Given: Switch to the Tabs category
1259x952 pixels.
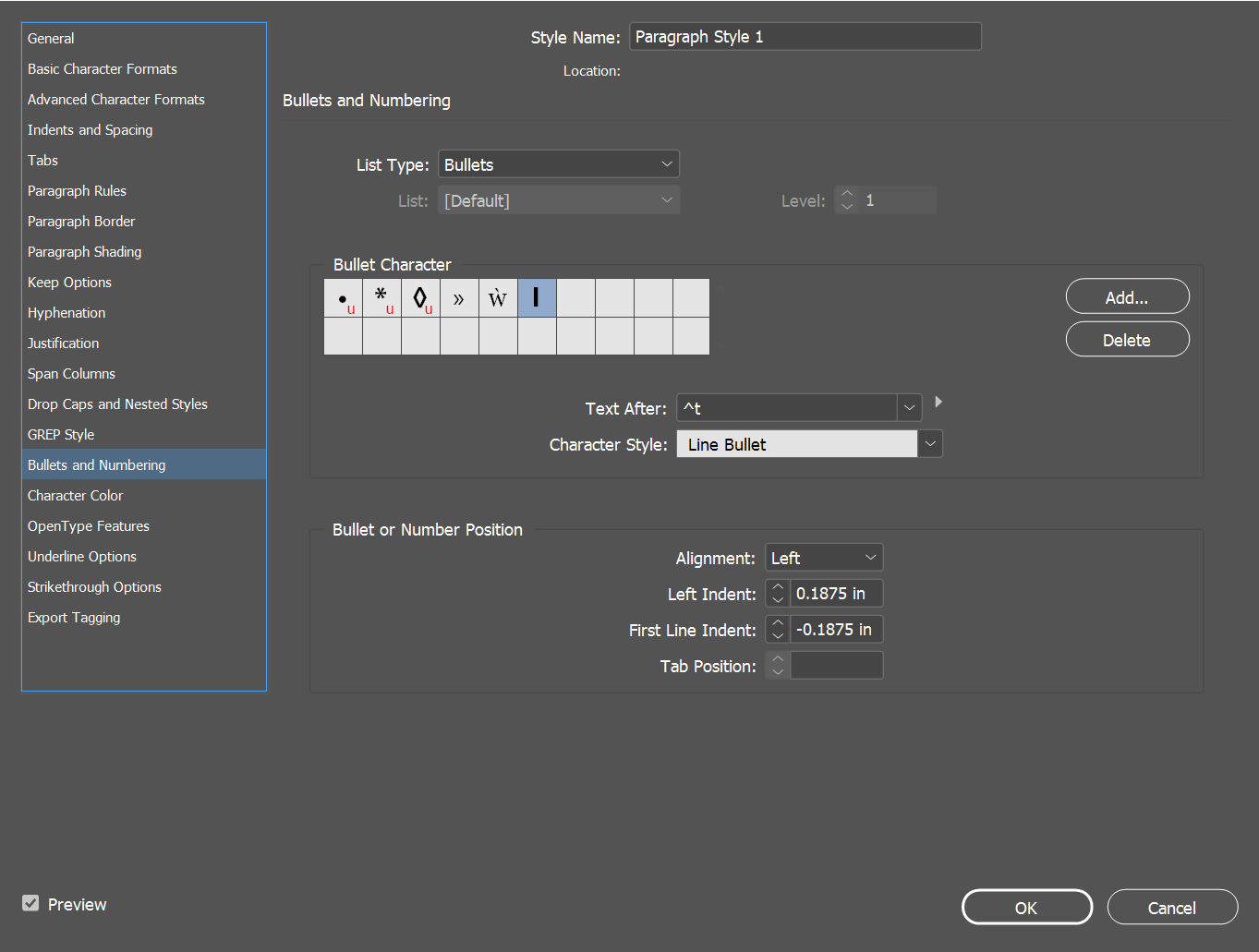Looking at the screenshot, I should (x=144, y=161).
